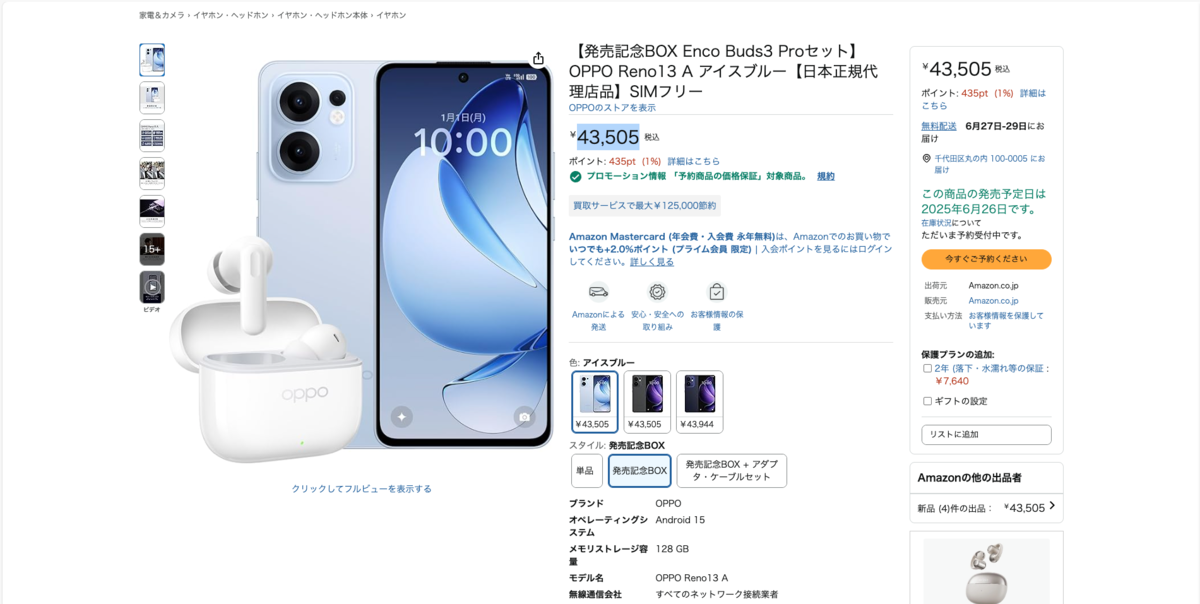Visit the OPPOのストアを表示 link
This screenshot has height=604, width=1200.
tap(612, 108)
